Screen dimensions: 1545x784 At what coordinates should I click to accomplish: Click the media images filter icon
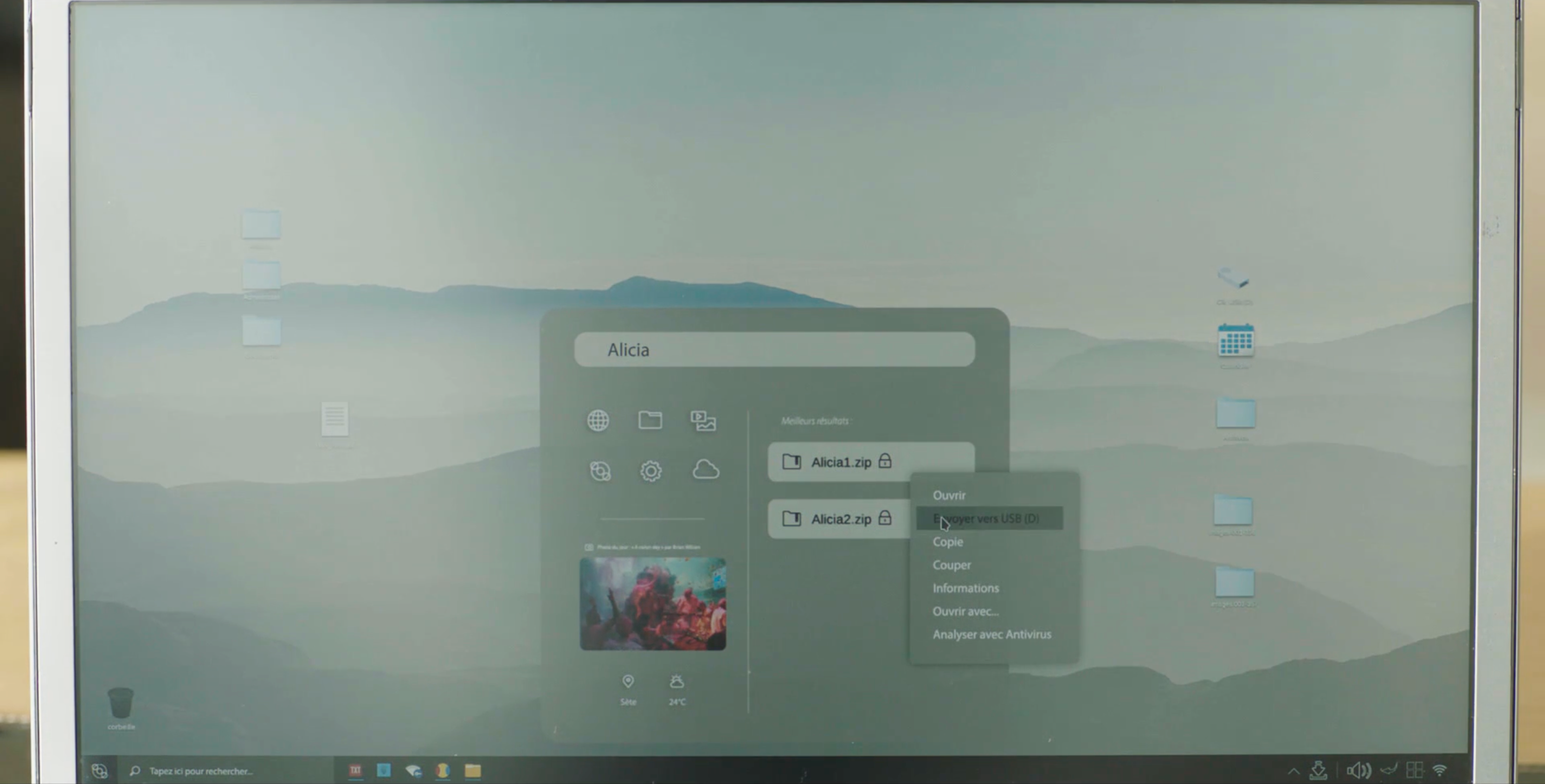[x=703, y=420]
